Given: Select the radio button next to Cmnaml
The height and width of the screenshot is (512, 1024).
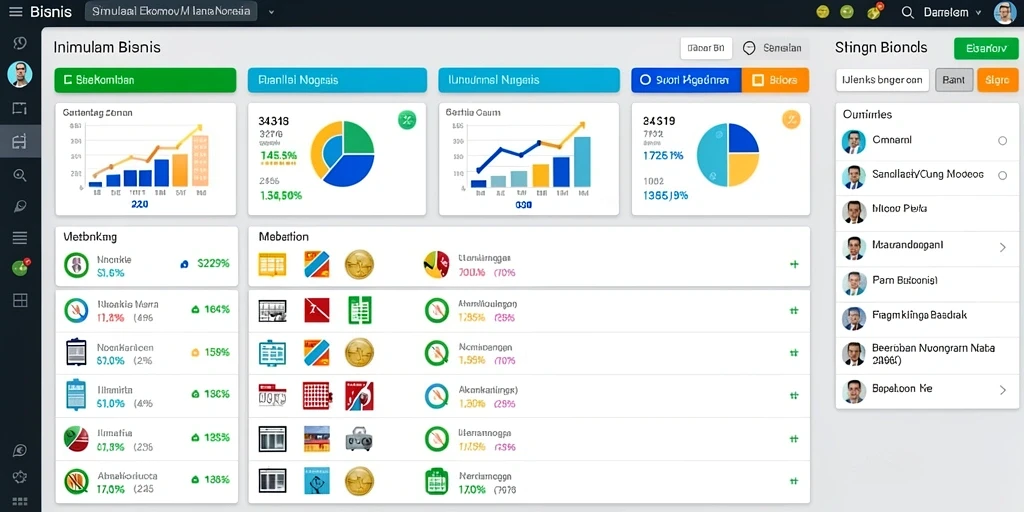Looking at the screenshot, I should click(x=1002, y=140).
